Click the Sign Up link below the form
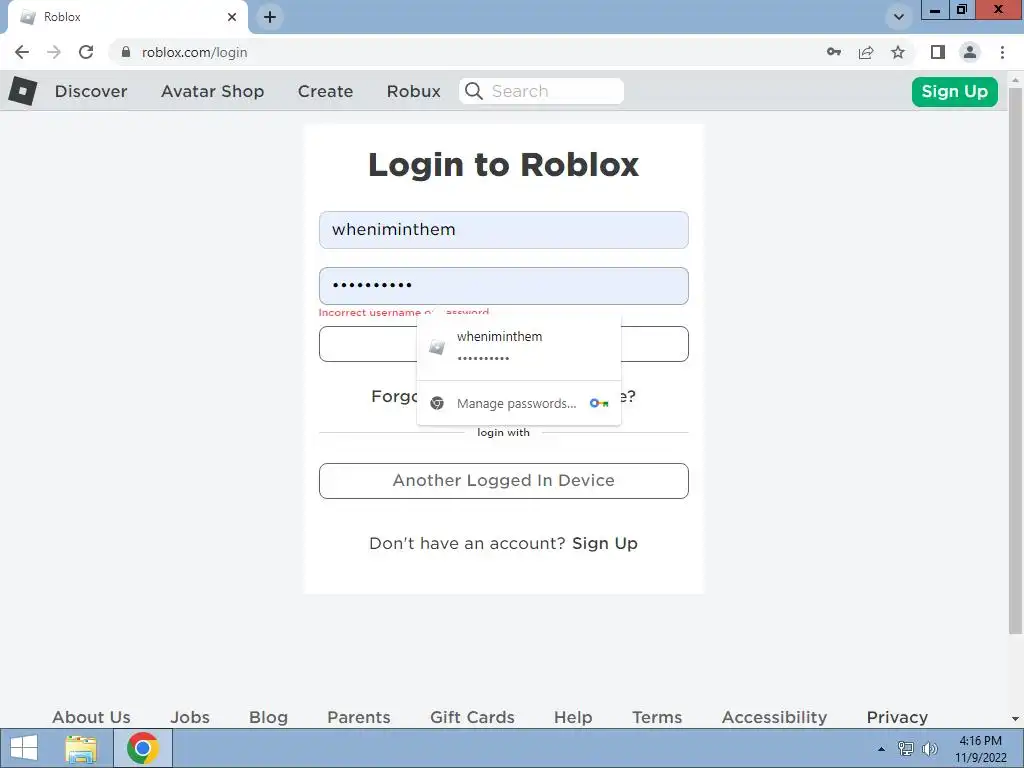 click(x=605, y=543)
